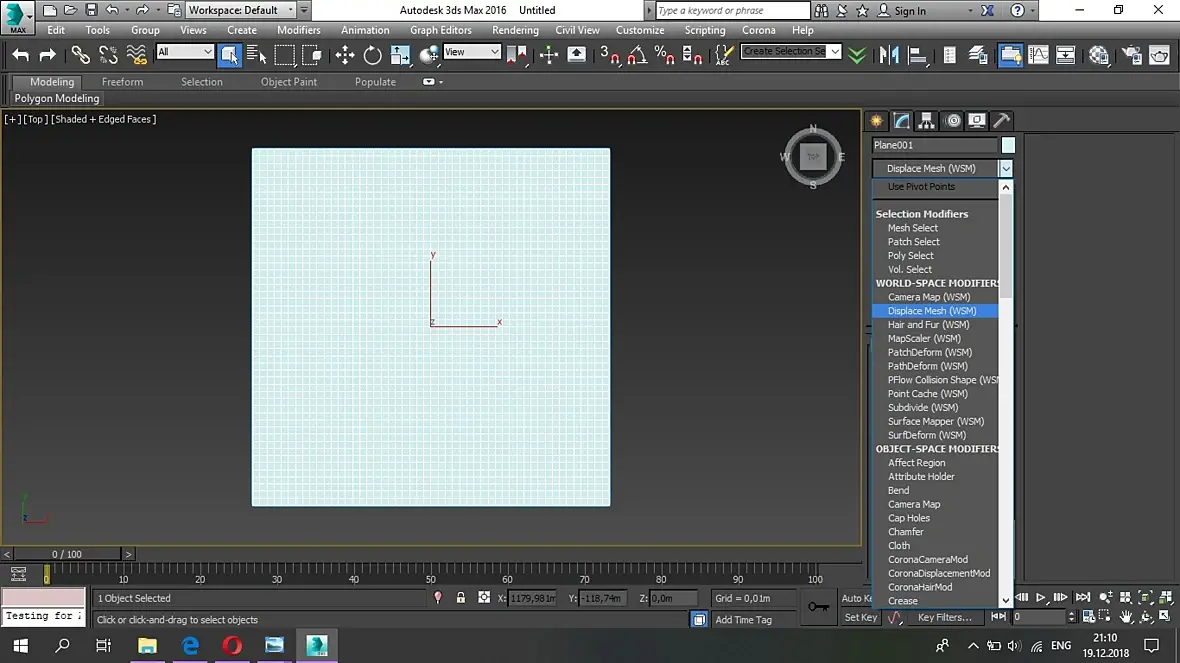Click the Key Filters button
Image resolution: width=1180 pixels, height=663 pixels.
coord(944,618)
